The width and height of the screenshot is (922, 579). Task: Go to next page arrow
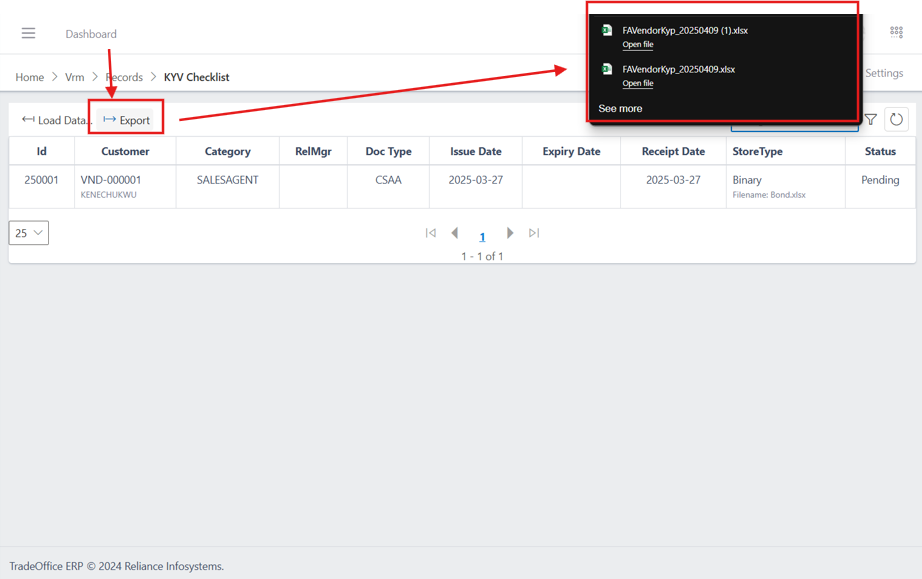pyautogui.click(x=510, y=233)
